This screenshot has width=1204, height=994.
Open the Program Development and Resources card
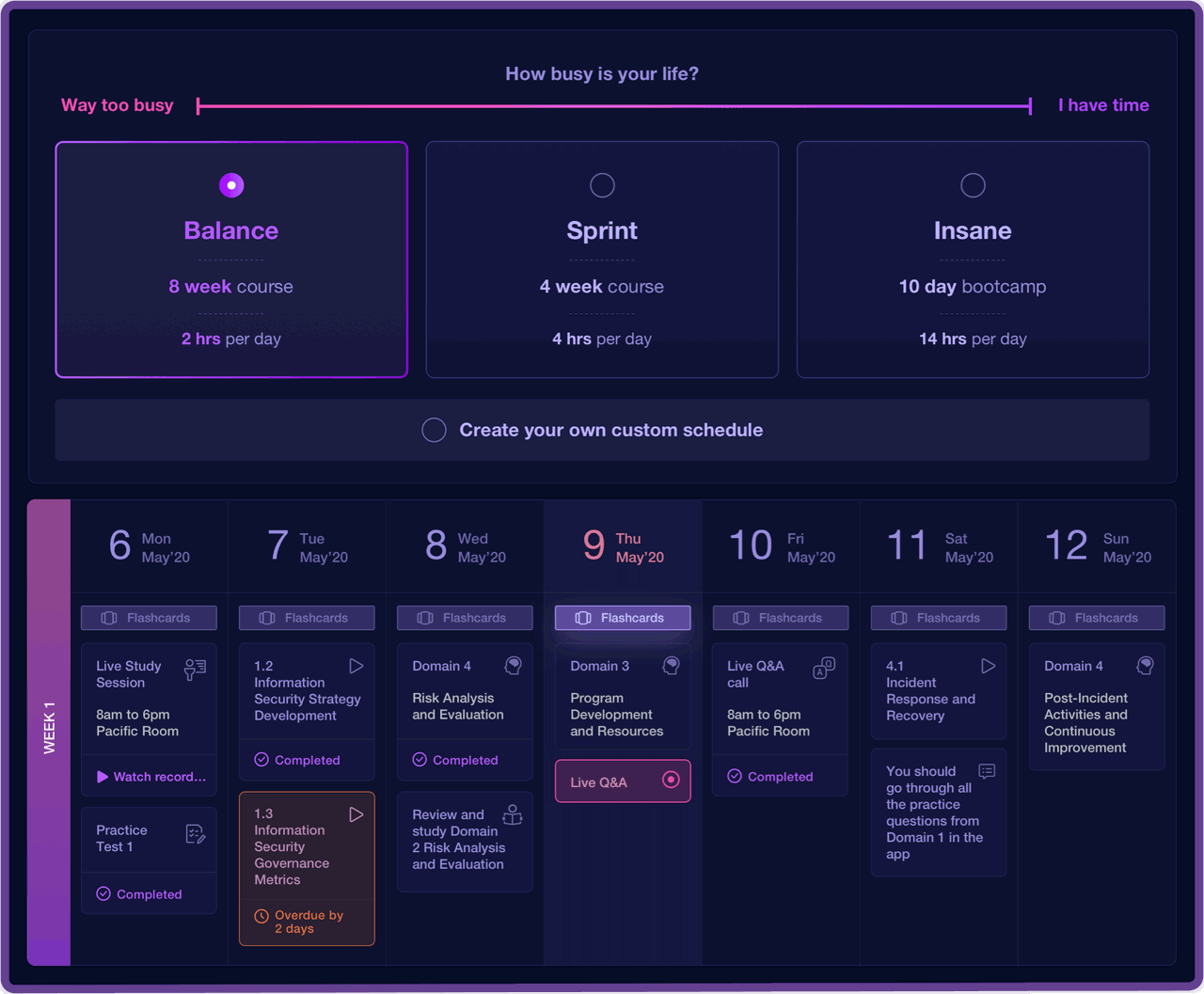click(x=623, y=697)
